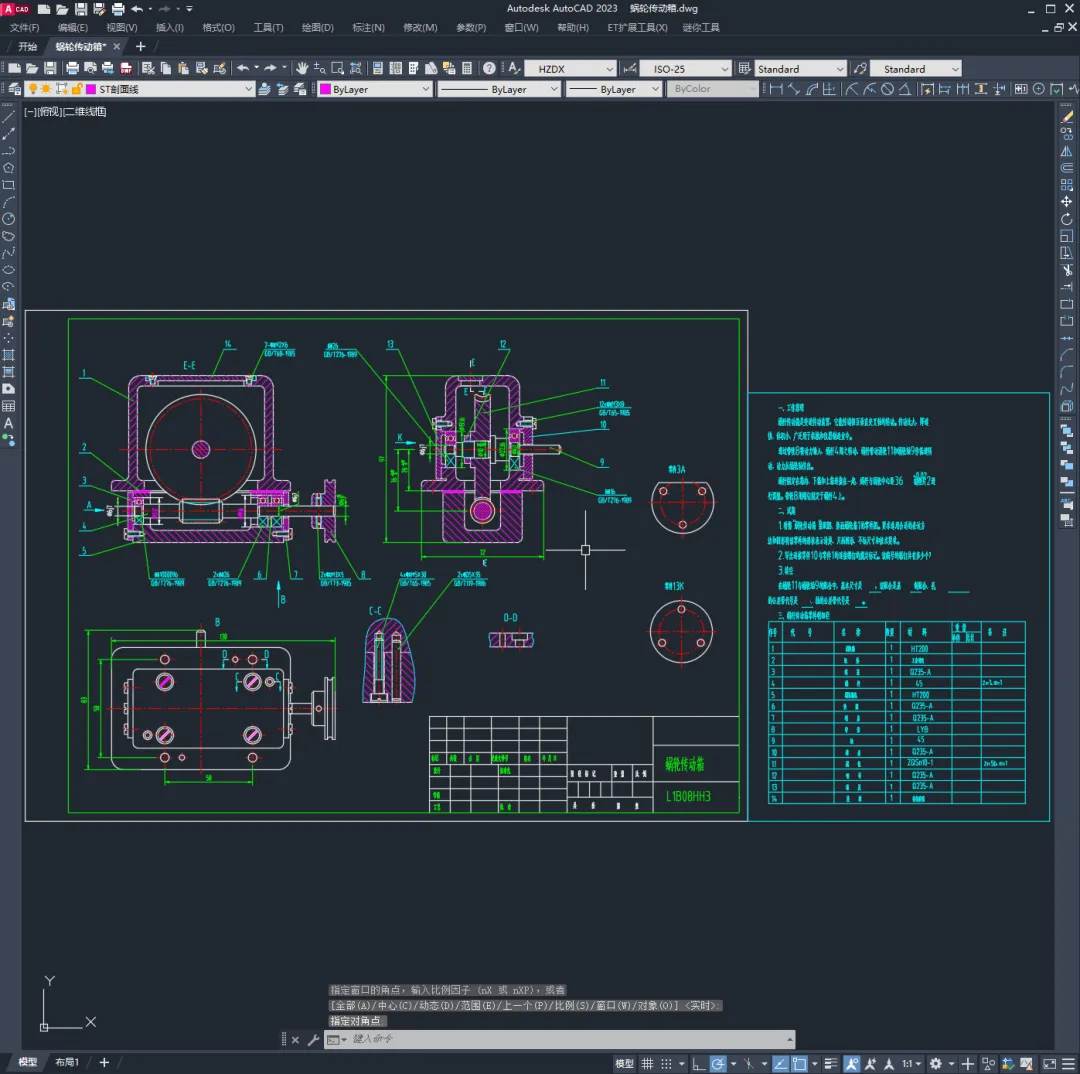Open the 绘图(D) menu
The image size is (1080, 1074).
coord(317,27)
